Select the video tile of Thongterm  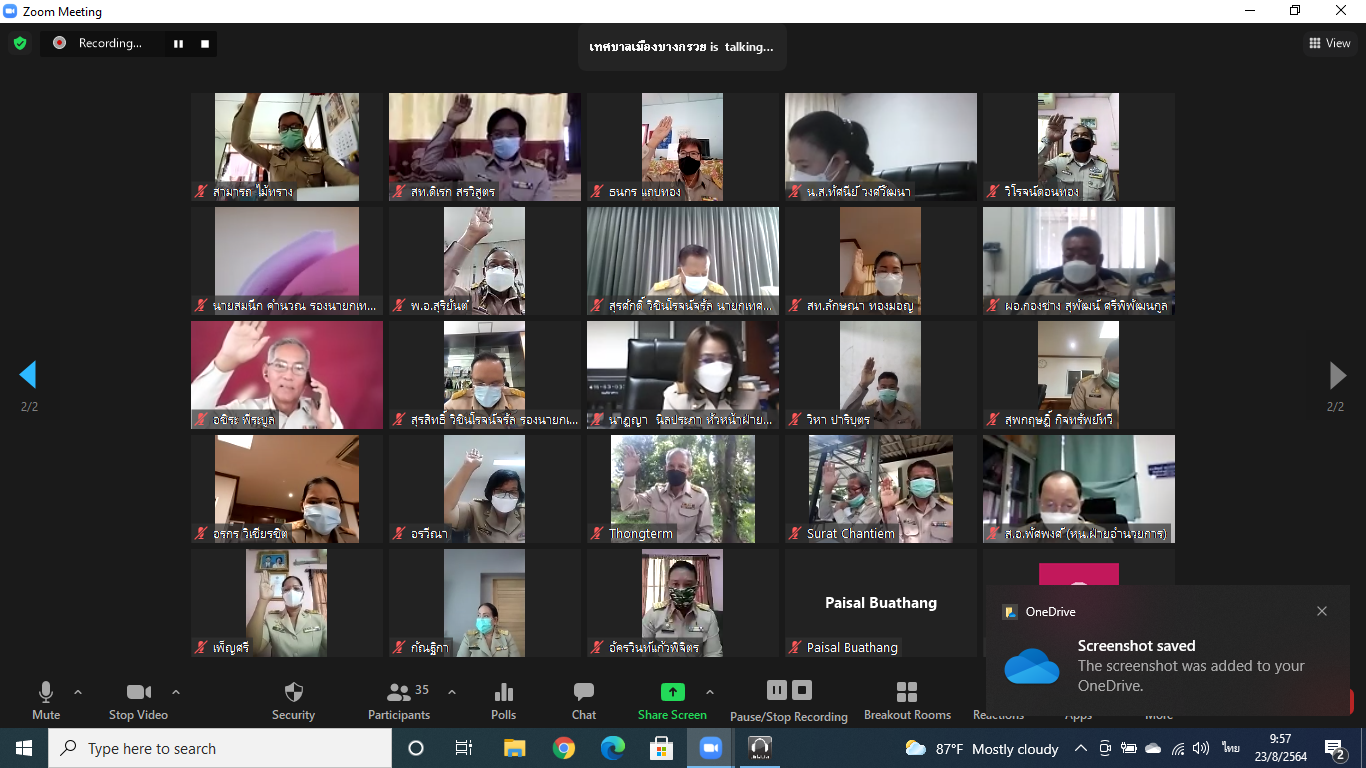click(x=683, y=489)
